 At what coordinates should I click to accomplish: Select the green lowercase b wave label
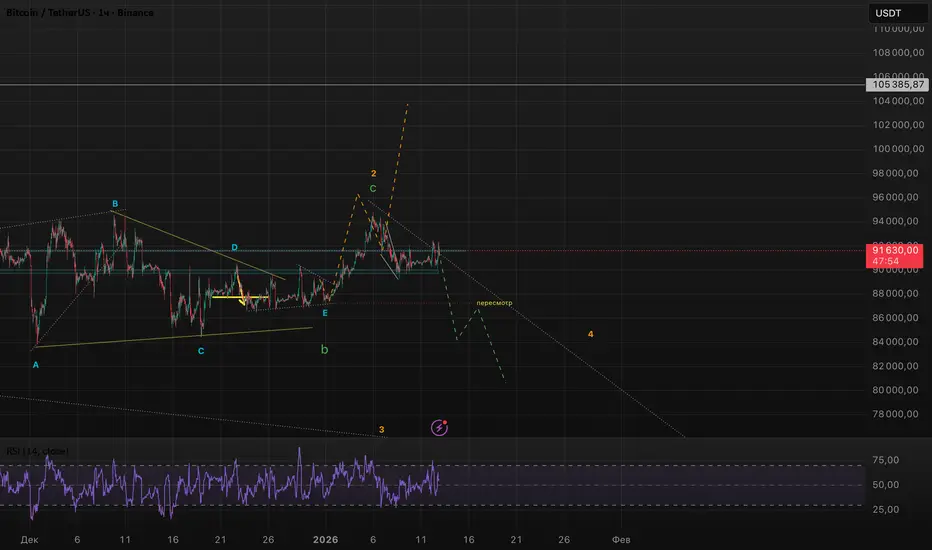tap(325, 349)
